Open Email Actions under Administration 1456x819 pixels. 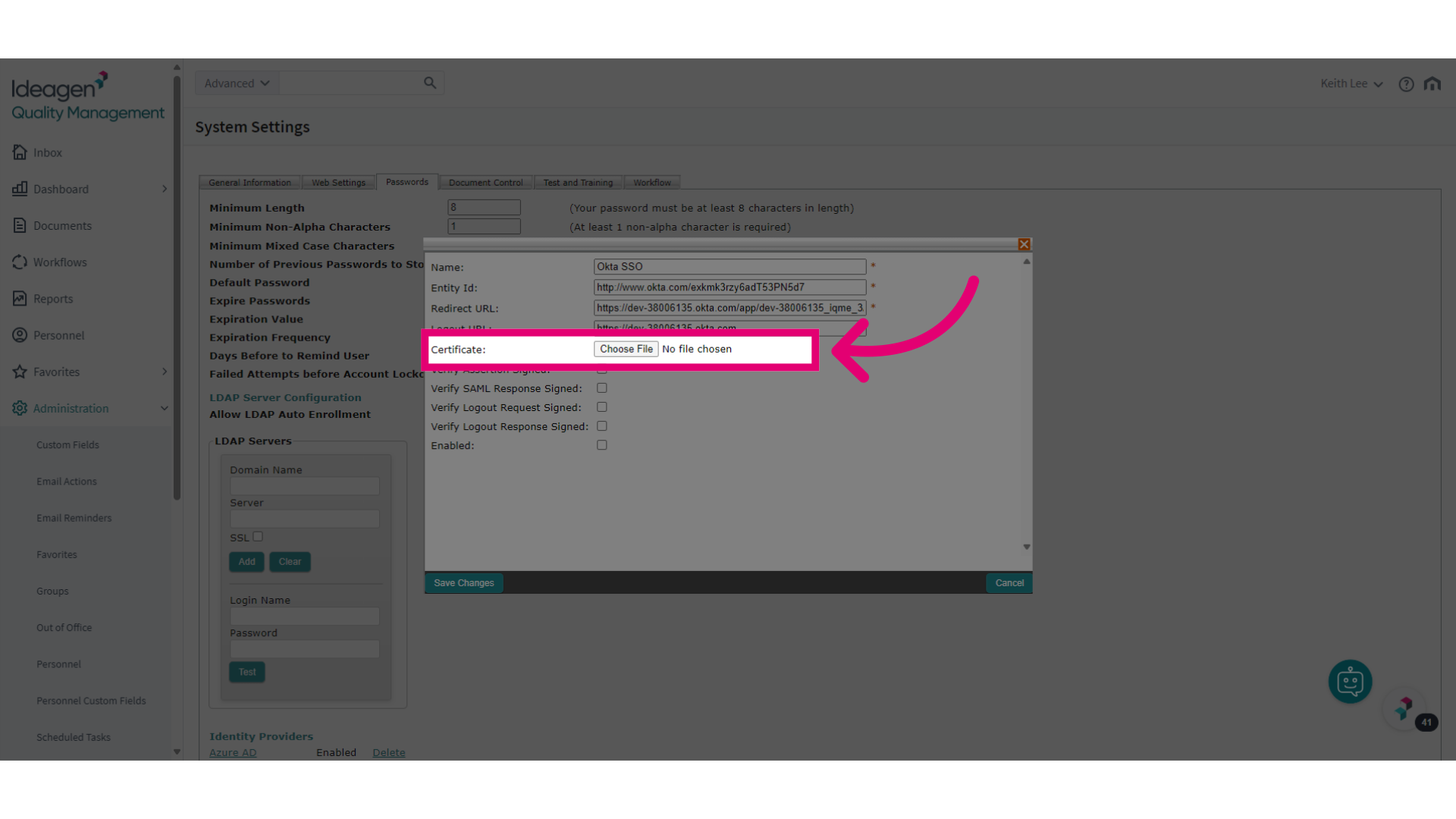click(67, 482)
